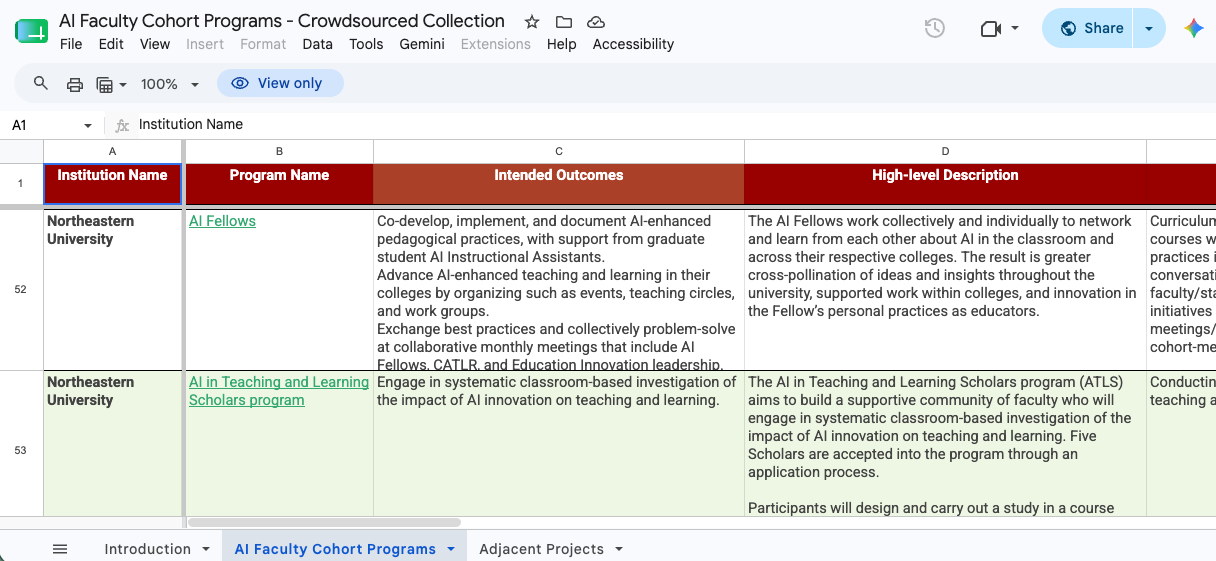Select the AI Faculty Cohort Programs tab
The width and height of the screenshot is (1216, 561).
tap(335, 549)
